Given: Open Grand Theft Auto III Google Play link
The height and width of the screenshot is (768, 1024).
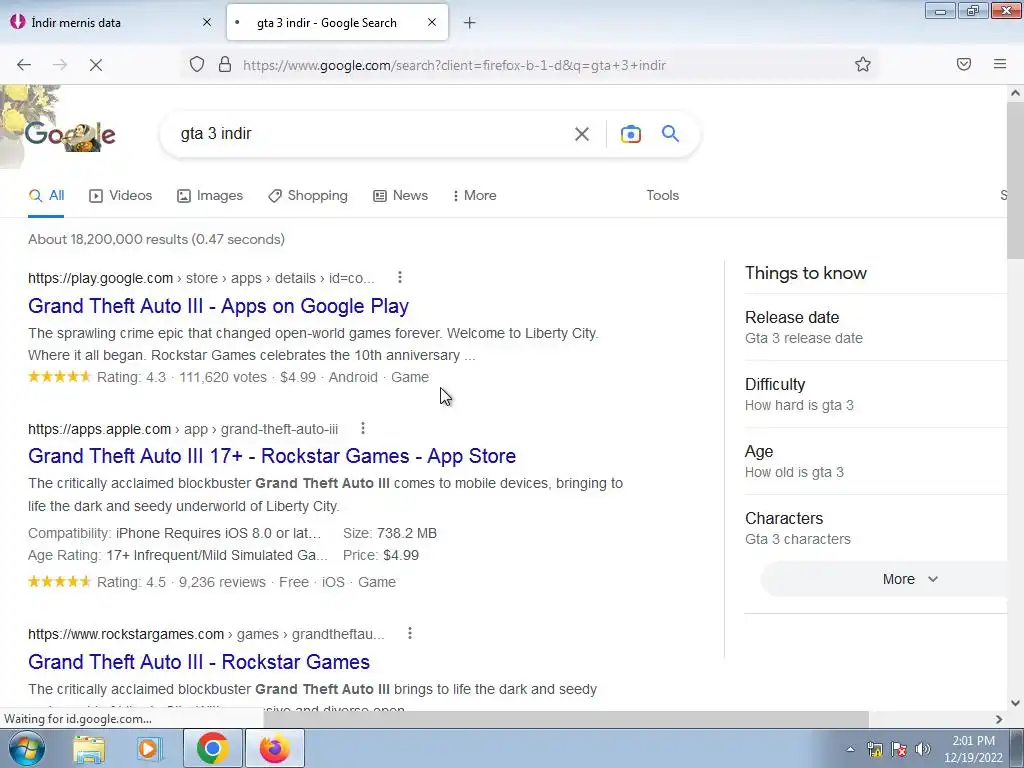Looking at the screenshot, I should pyautogui.click(x=218, y=306).
